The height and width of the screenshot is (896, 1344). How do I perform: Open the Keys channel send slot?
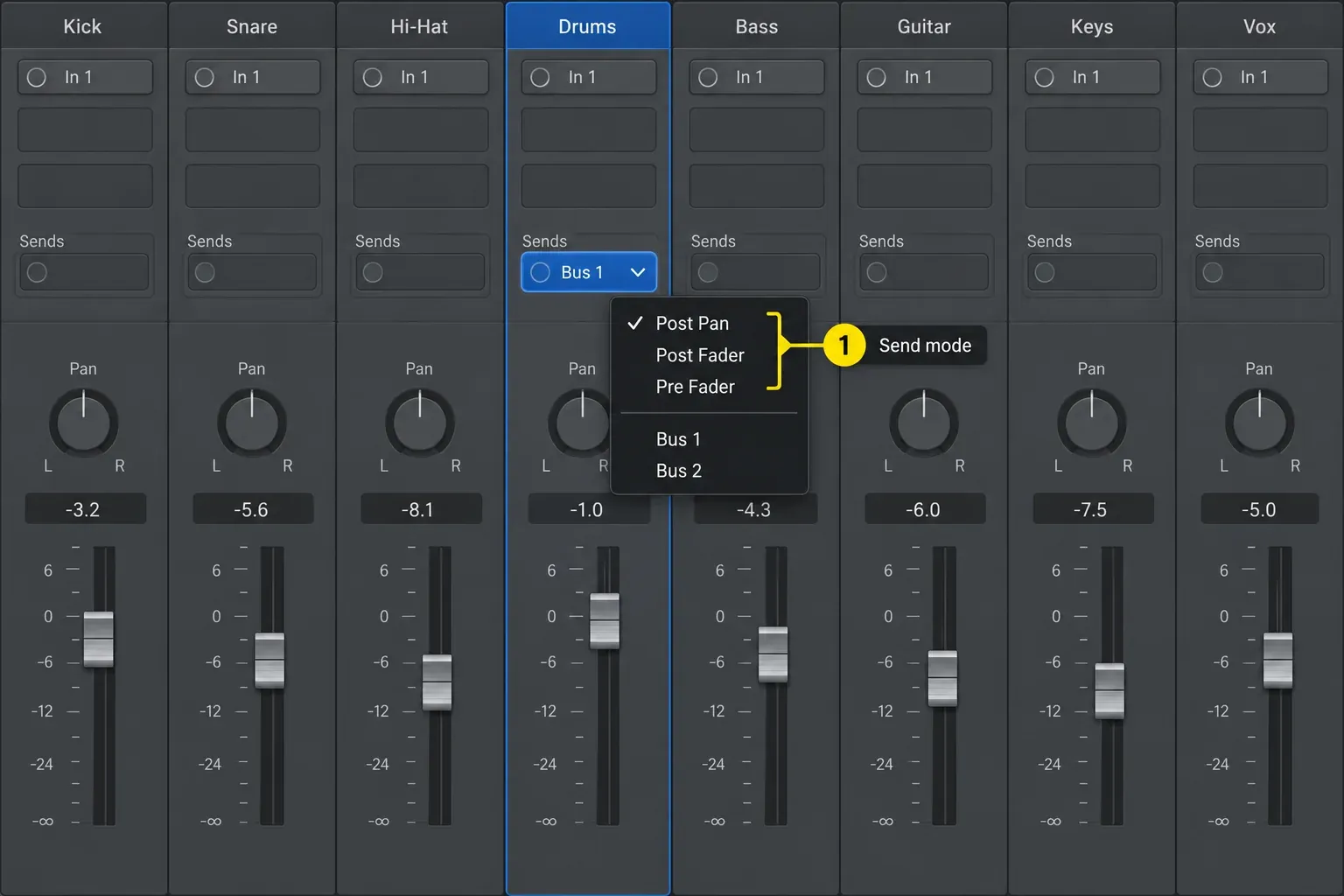1093,272
